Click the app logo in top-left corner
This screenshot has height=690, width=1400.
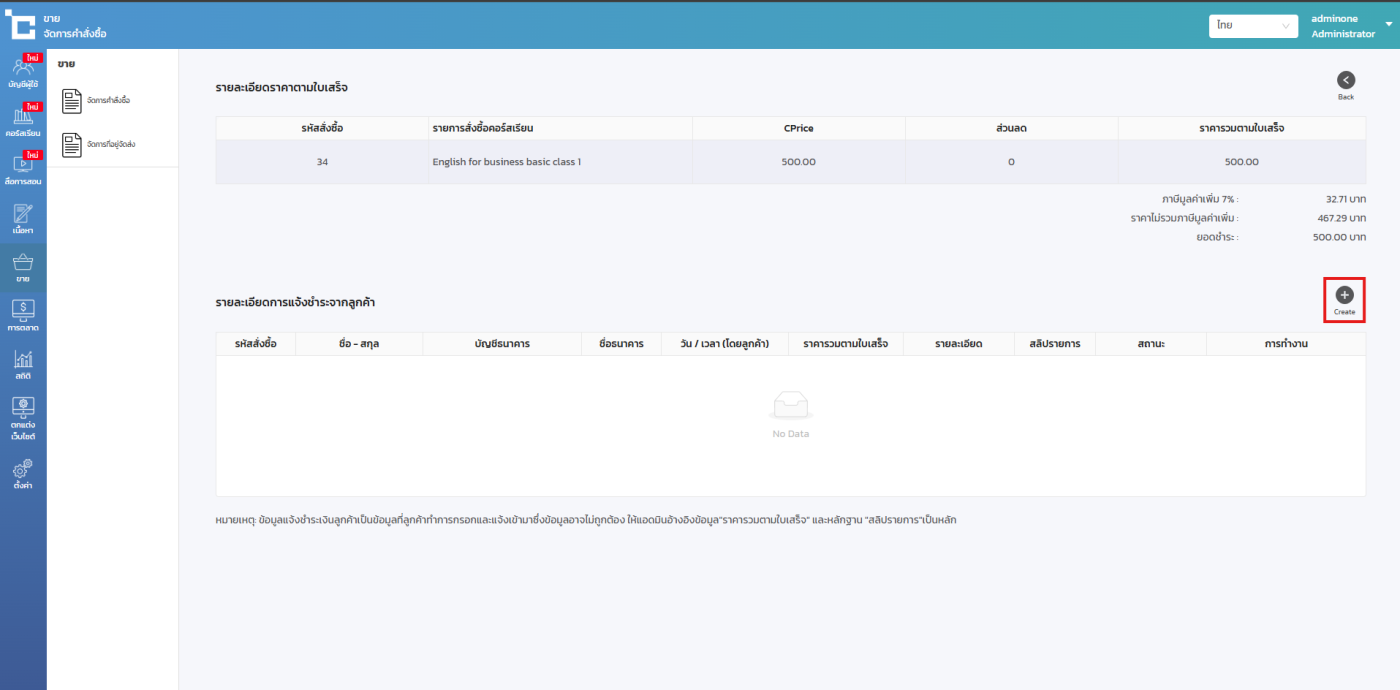[22, 24]
